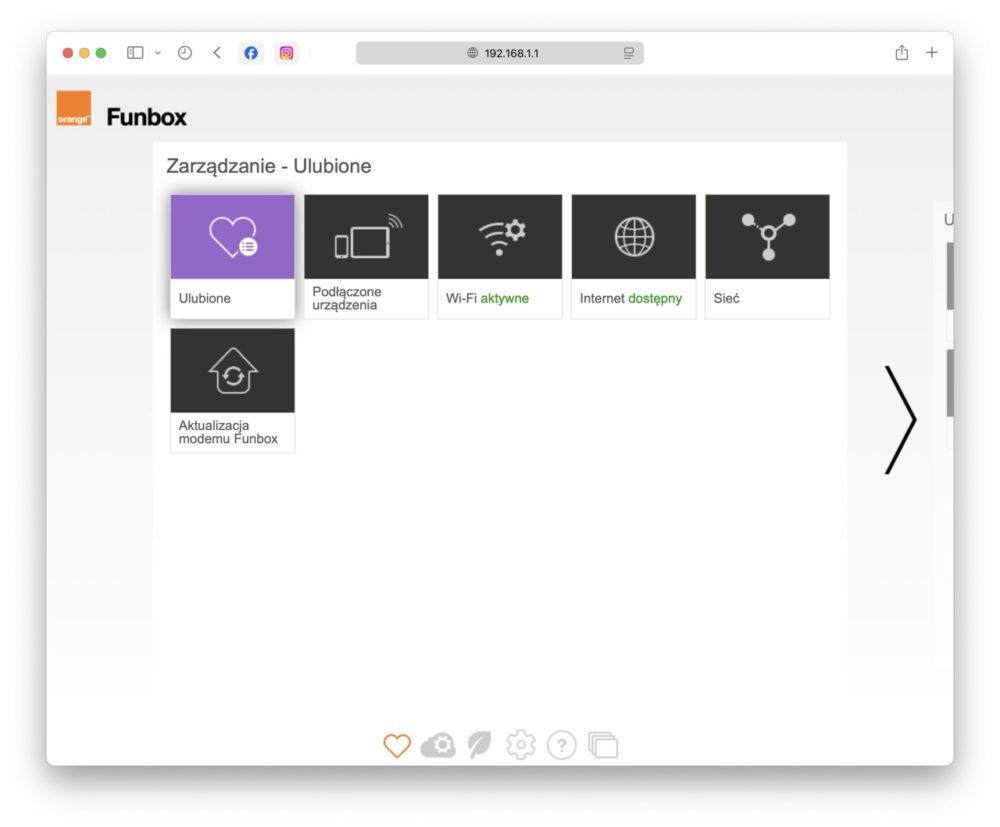Viewport: 1000px width, 827px height.
Task: Open the Podłączone urządzenia tile
Action: click(x=366, y=256)
